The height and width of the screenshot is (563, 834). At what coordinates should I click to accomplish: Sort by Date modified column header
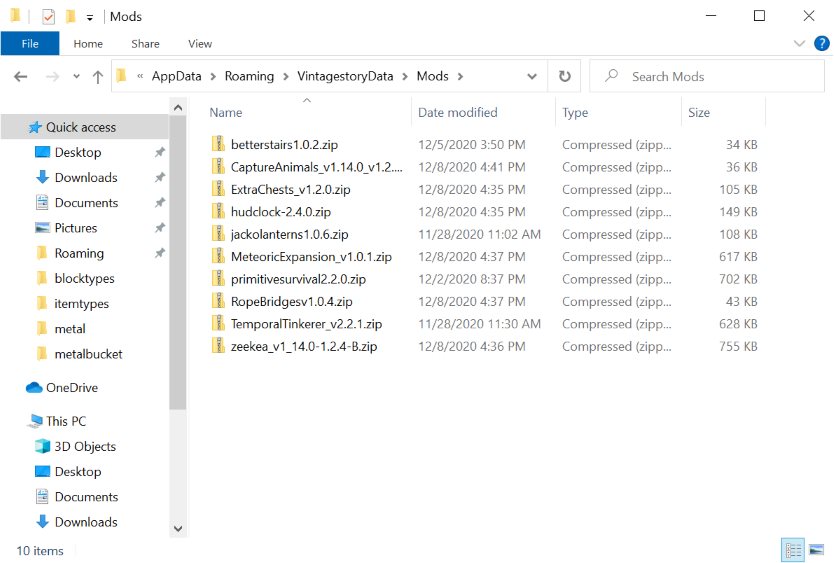[457, 113]
